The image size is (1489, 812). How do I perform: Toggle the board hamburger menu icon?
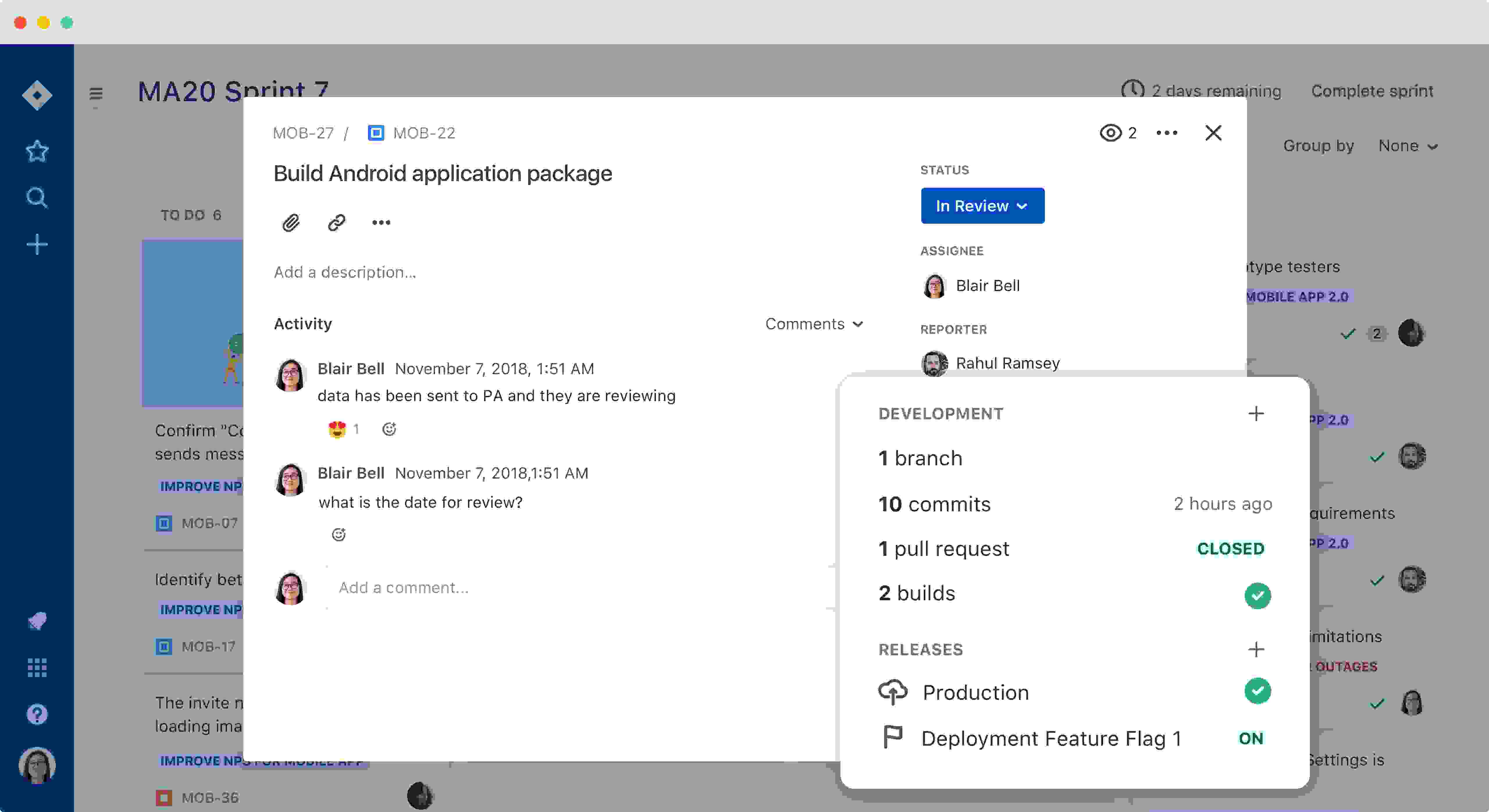[96, 94]
